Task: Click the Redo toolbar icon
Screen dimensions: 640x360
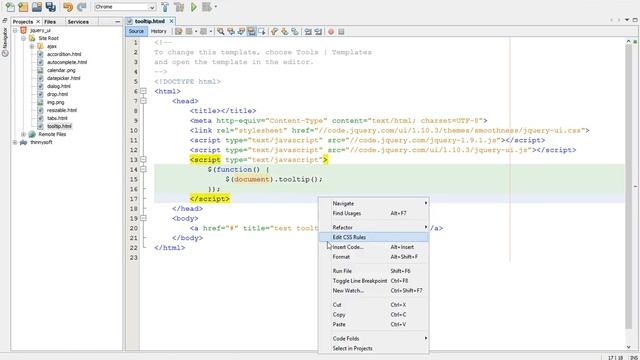Action: point(82,7)
